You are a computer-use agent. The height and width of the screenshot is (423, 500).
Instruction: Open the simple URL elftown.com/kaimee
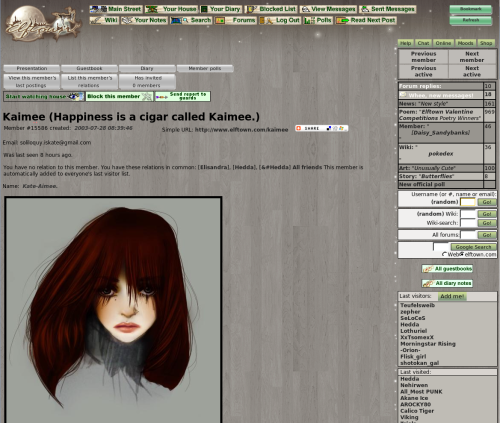tap(241, 130)
